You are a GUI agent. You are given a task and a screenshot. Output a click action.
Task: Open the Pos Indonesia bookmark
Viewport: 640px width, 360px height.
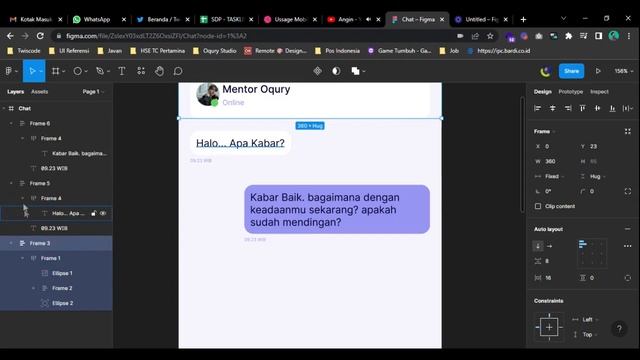tap(338, 51)
